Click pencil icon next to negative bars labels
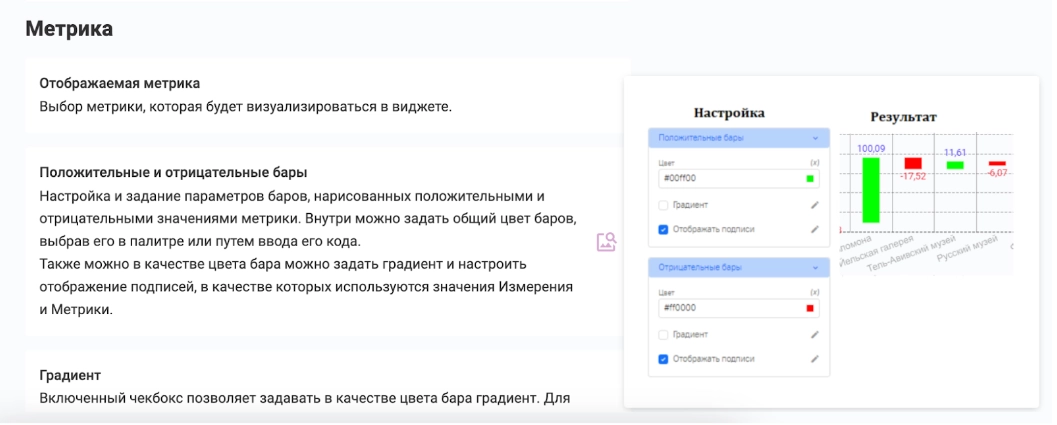1057x425 pixels. click(x=814, y=358)
